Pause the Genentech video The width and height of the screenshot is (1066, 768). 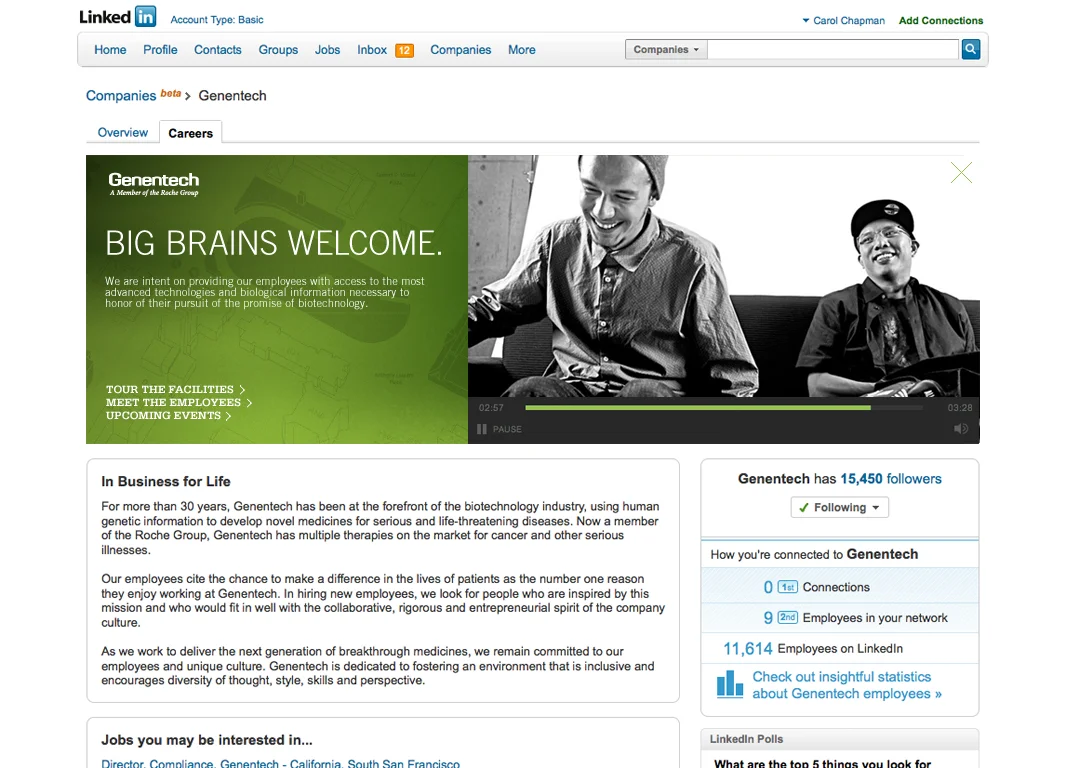499,429
